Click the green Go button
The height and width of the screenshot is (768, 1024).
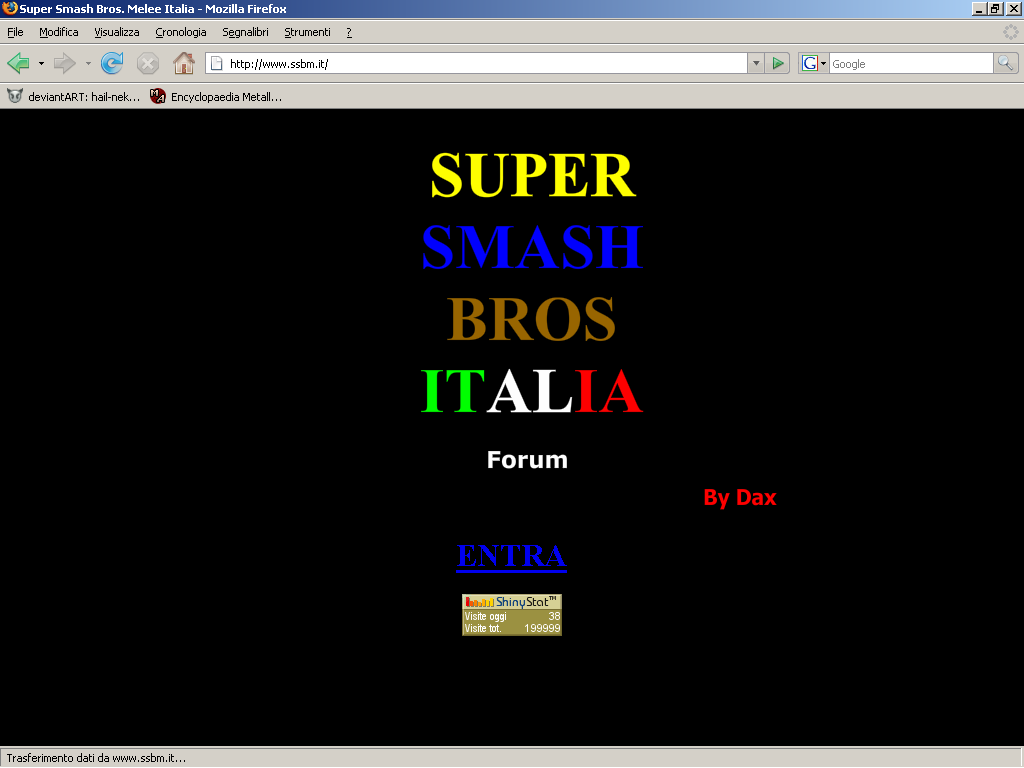[x=778, y=63]
